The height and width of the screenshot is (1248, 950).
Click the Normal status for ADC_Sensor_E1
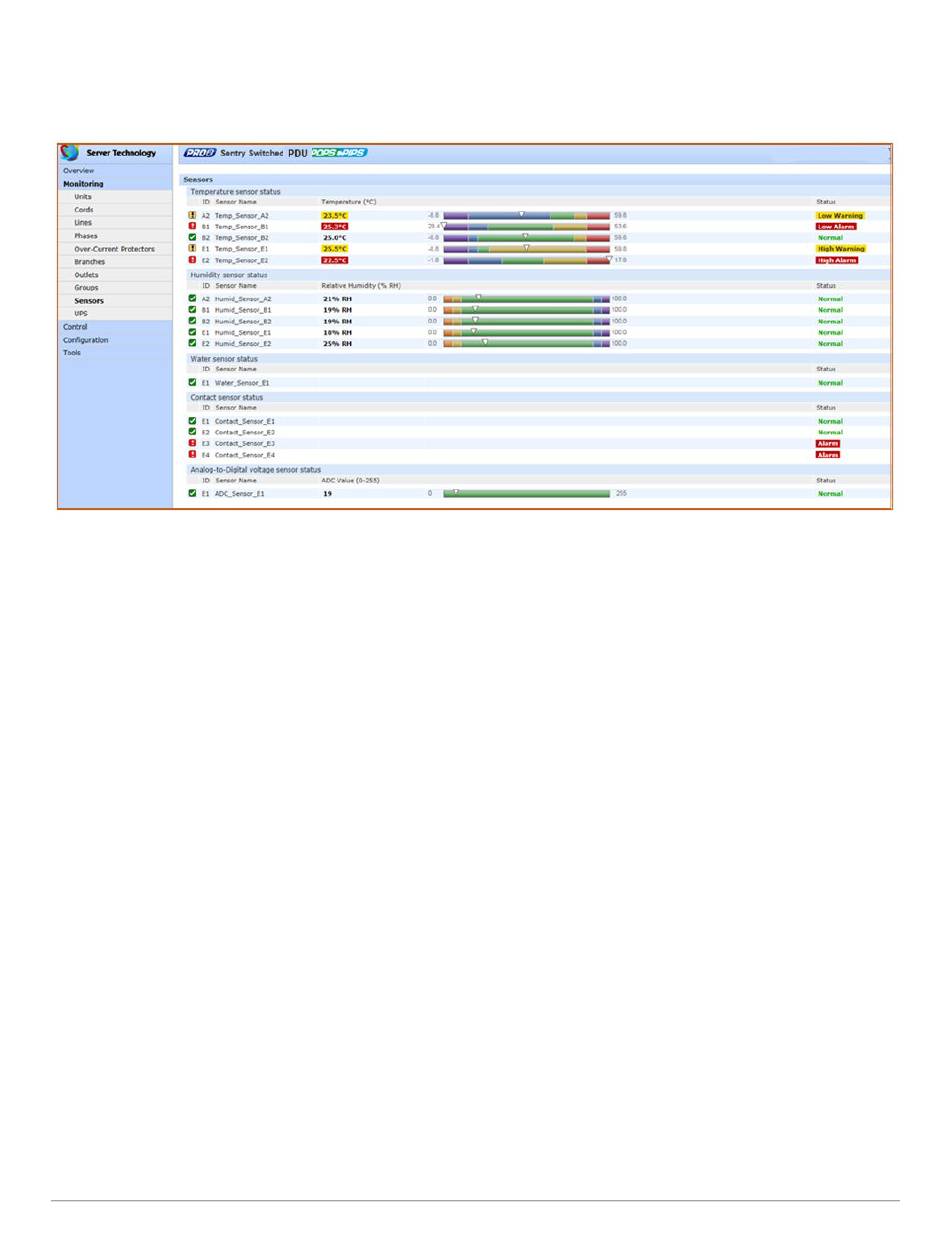(830, 494)
